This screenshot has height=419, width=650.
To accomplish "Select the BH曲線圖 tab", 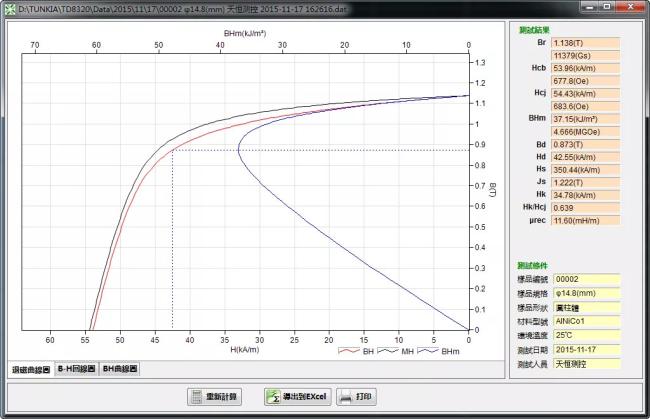I will click(120, 369).
